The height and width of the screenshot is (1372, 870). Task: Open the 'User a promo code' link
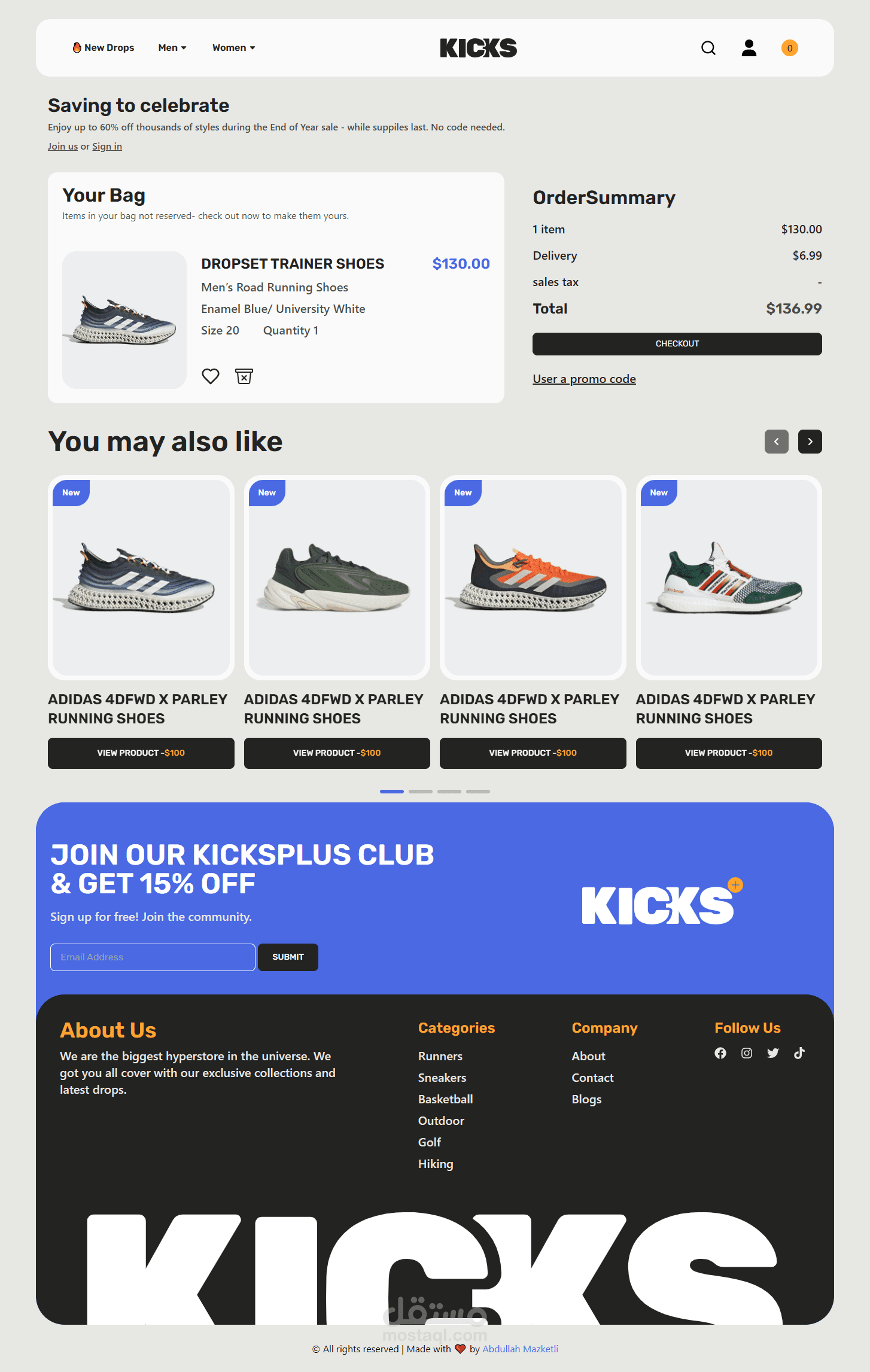(x=585, y=379)
